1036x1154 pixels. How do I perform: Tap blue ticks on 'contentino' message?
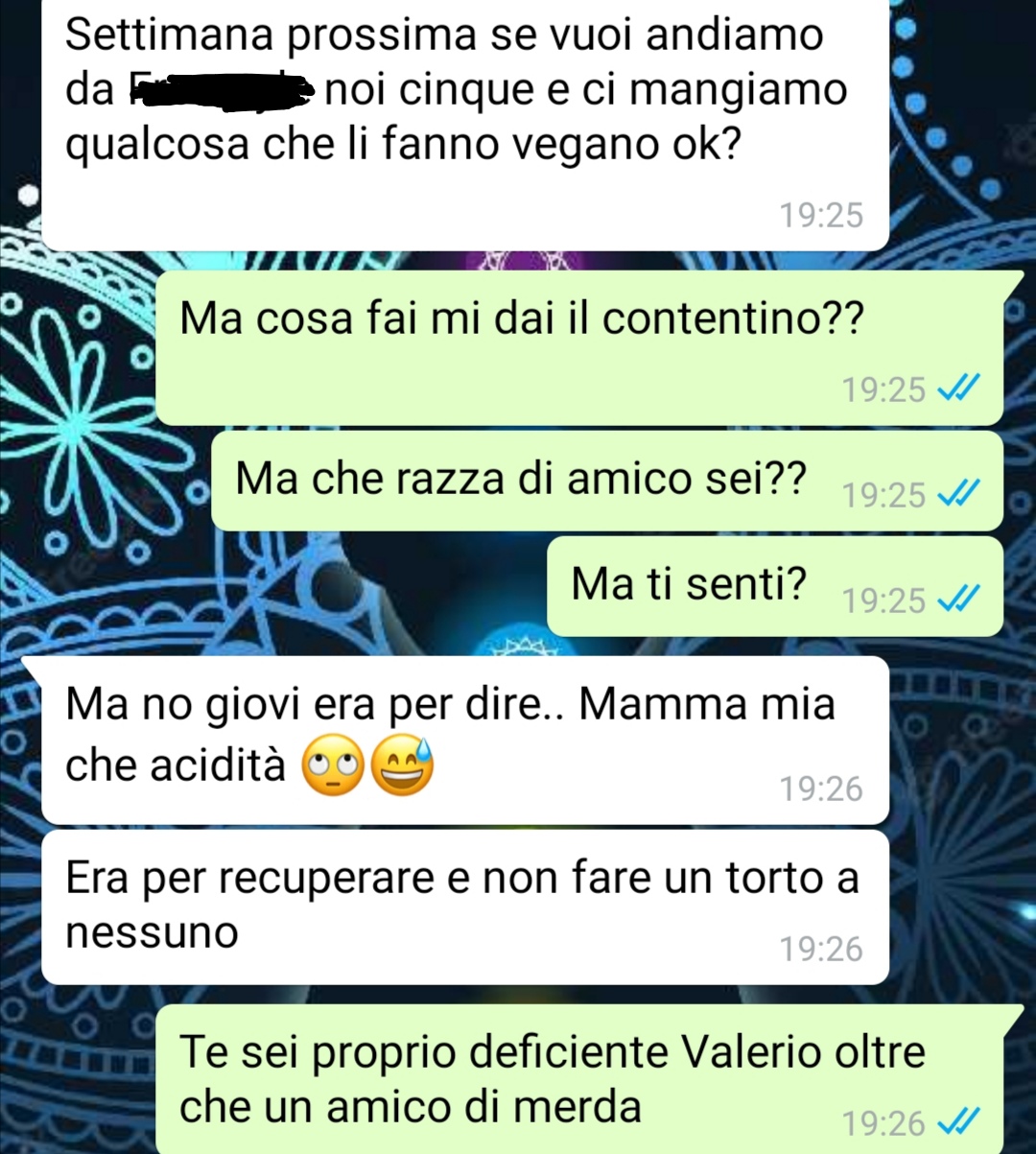tap(956, 389)
